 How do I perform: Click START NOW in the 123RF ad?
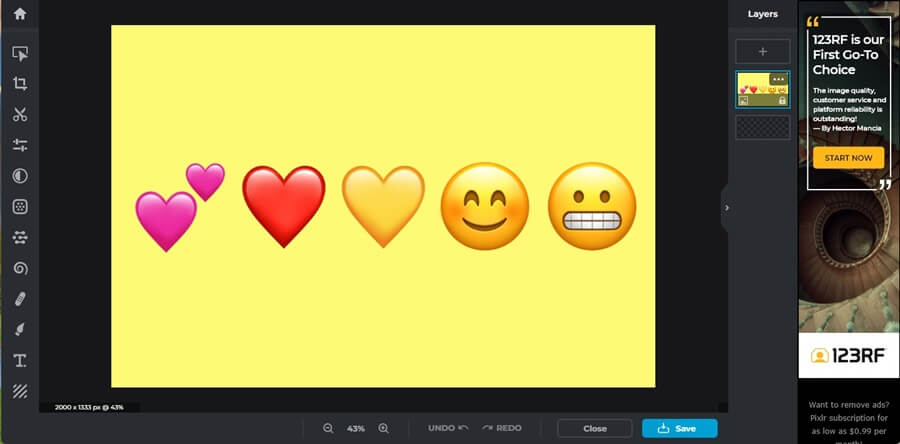coord(848,158)
